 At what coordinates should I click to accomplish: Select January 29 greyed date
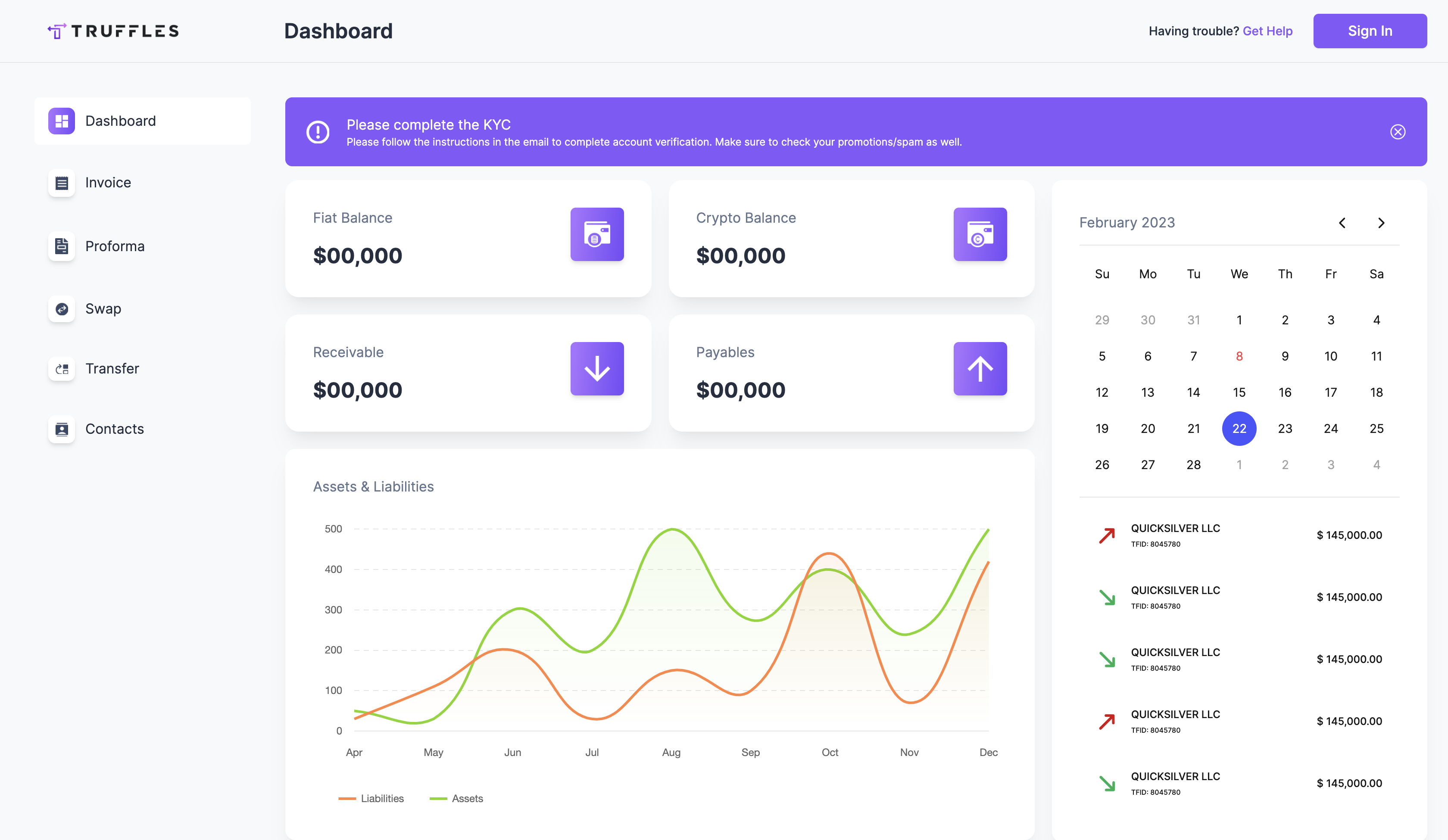coord(1102,320)
